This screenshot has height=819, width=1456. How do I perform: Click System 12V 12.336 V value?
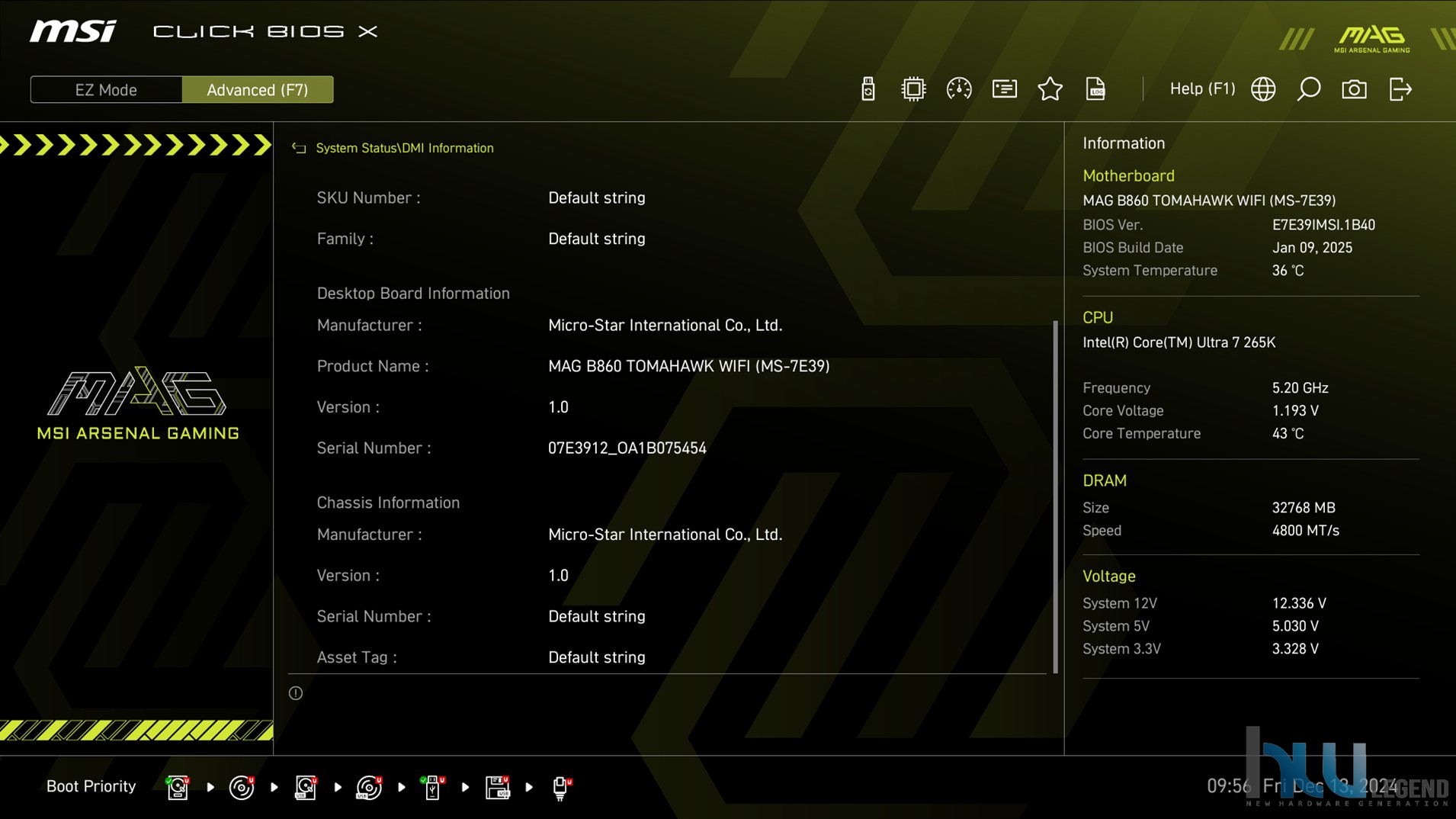(x=1299, y=603)
